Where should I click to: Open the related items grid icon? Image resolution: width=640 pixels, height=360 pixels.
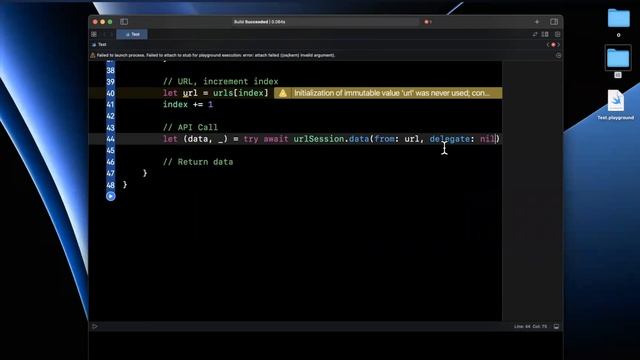click(x=94, y=34)
